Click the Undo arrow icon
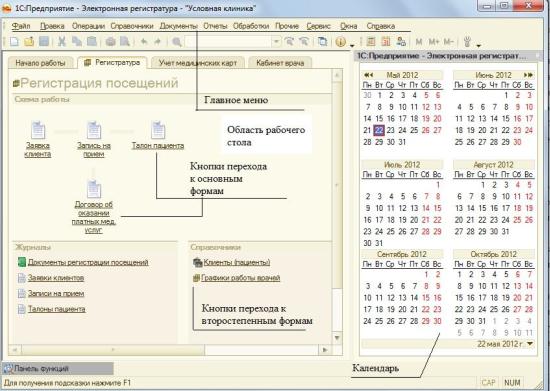Image resolution: width=550 pixels, height=391 pixels. (x=144, y=42)
